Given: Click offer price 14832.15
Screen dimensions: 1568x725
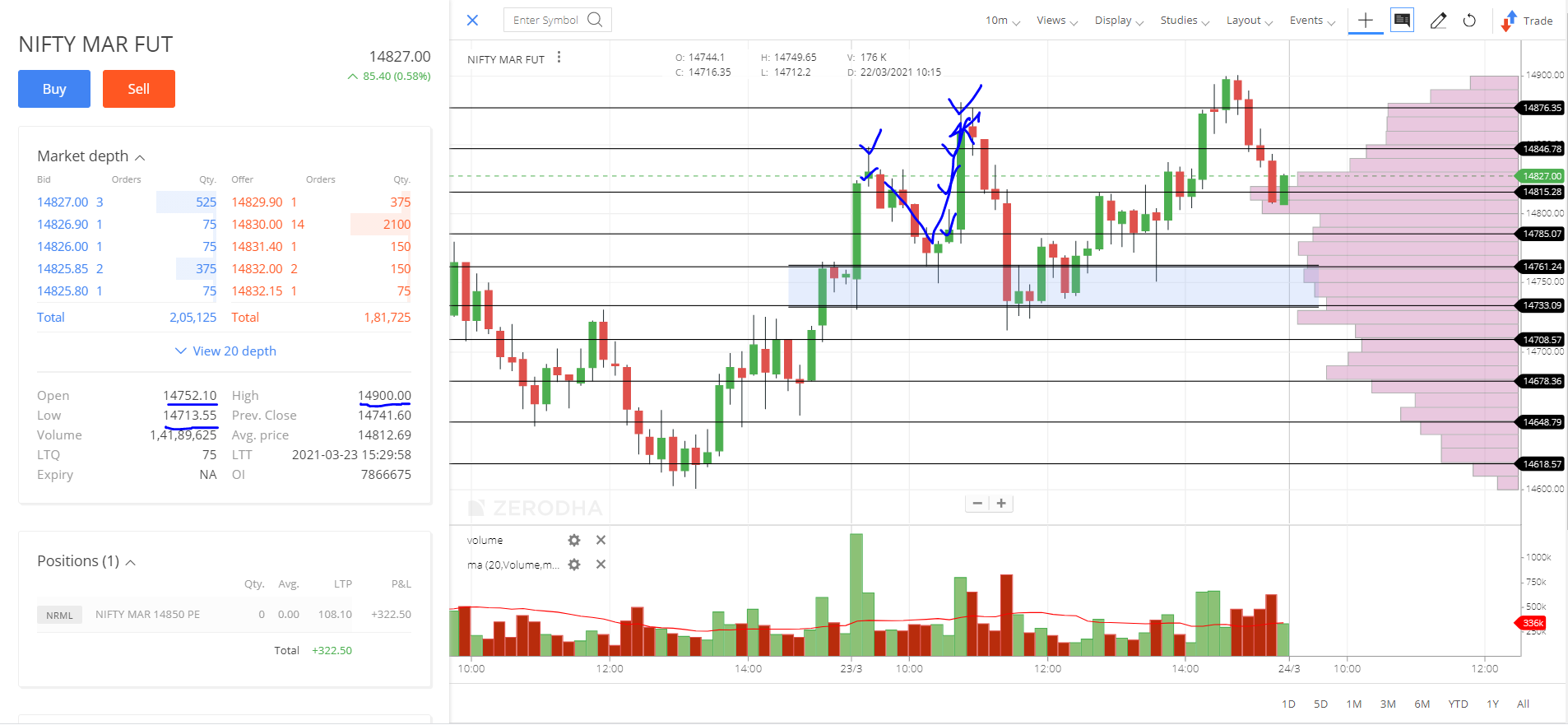Looking at the screenshot, I should (257, 291).
